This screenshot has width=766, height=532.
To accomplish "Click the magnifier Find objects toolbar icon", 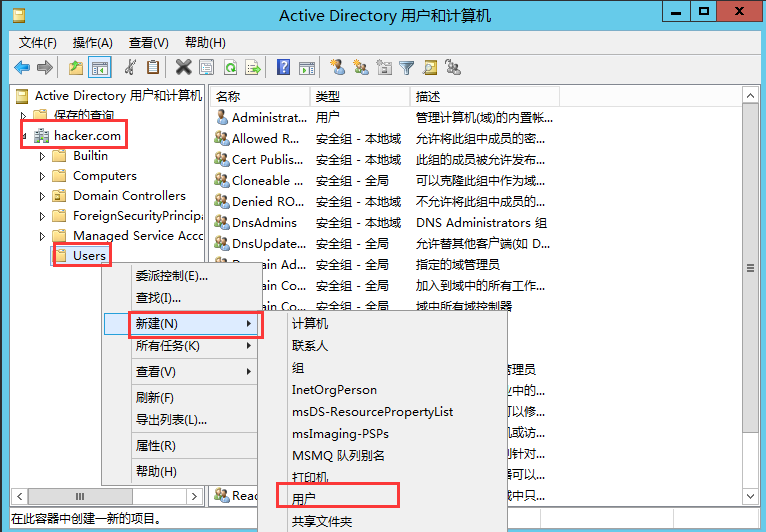I will click(430, 67).
